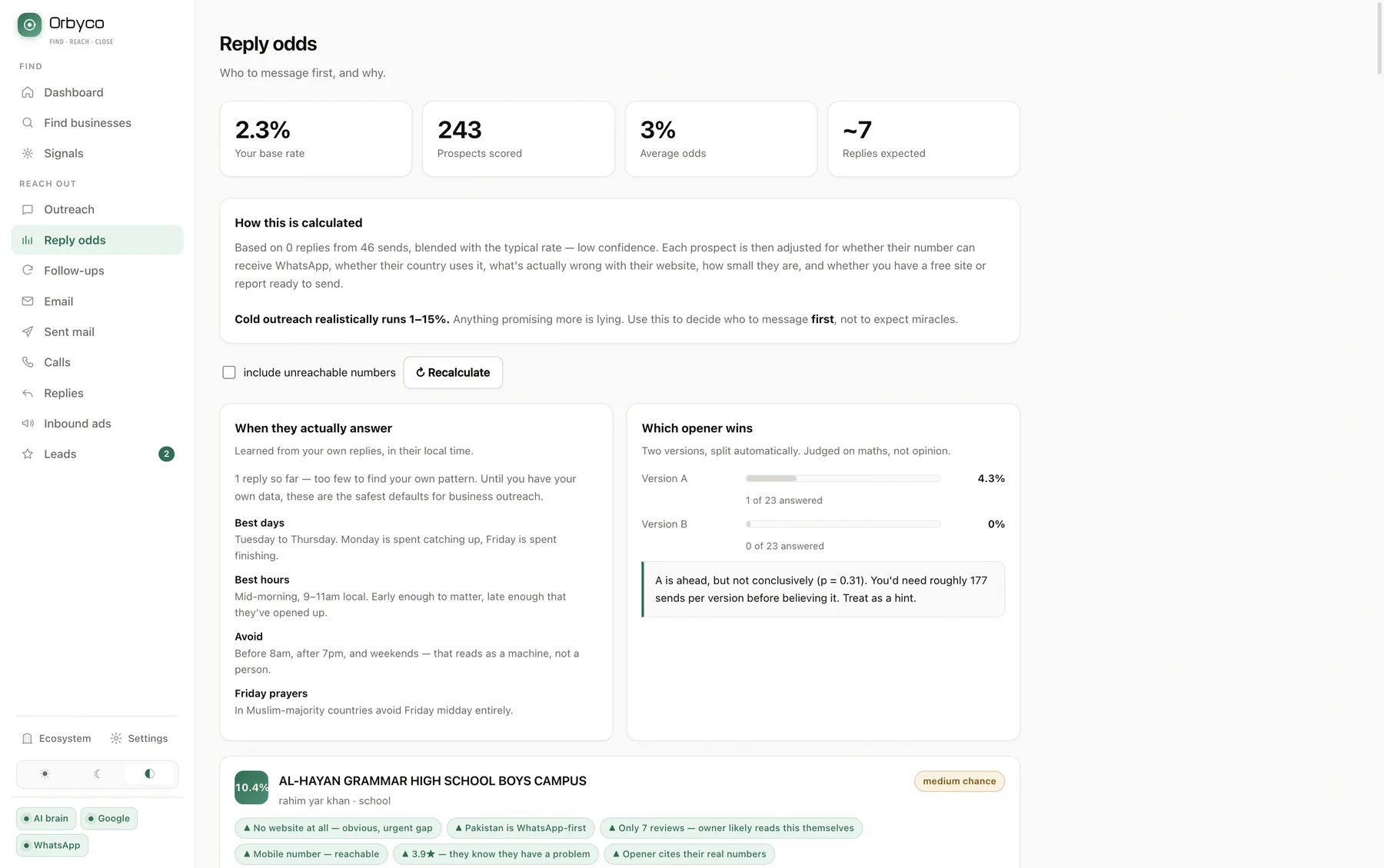Switch to light theme sun toggle
This screenshot has height=868, width=1384.
coord(45,774)
